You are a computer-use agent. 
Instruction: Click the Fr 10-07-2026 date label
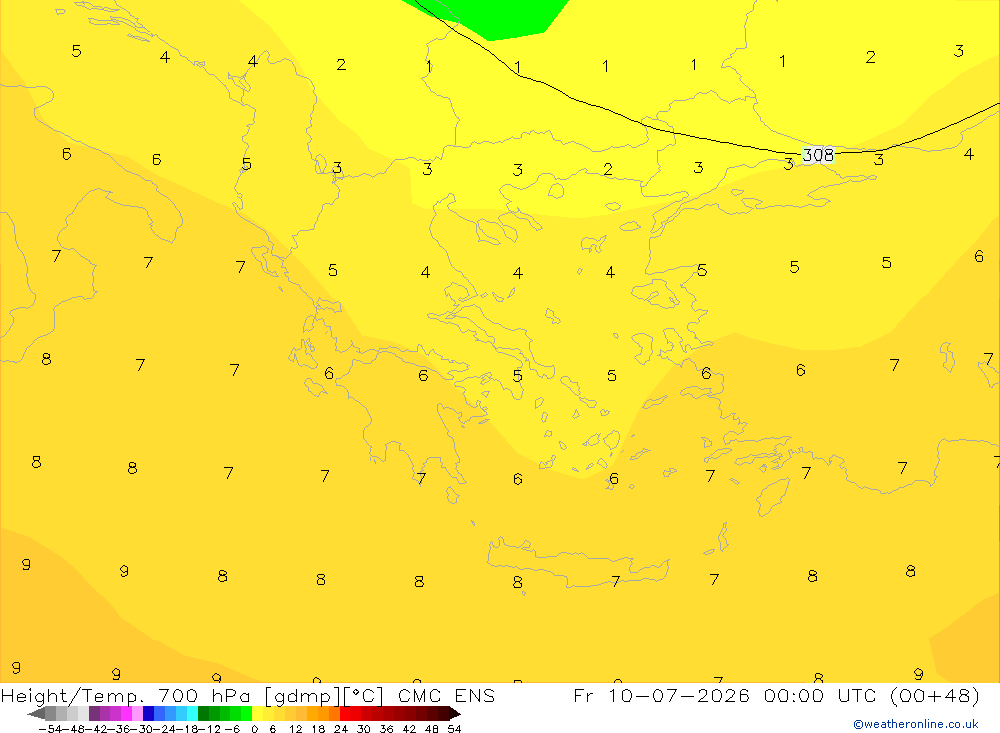click(x=661, y=695)
